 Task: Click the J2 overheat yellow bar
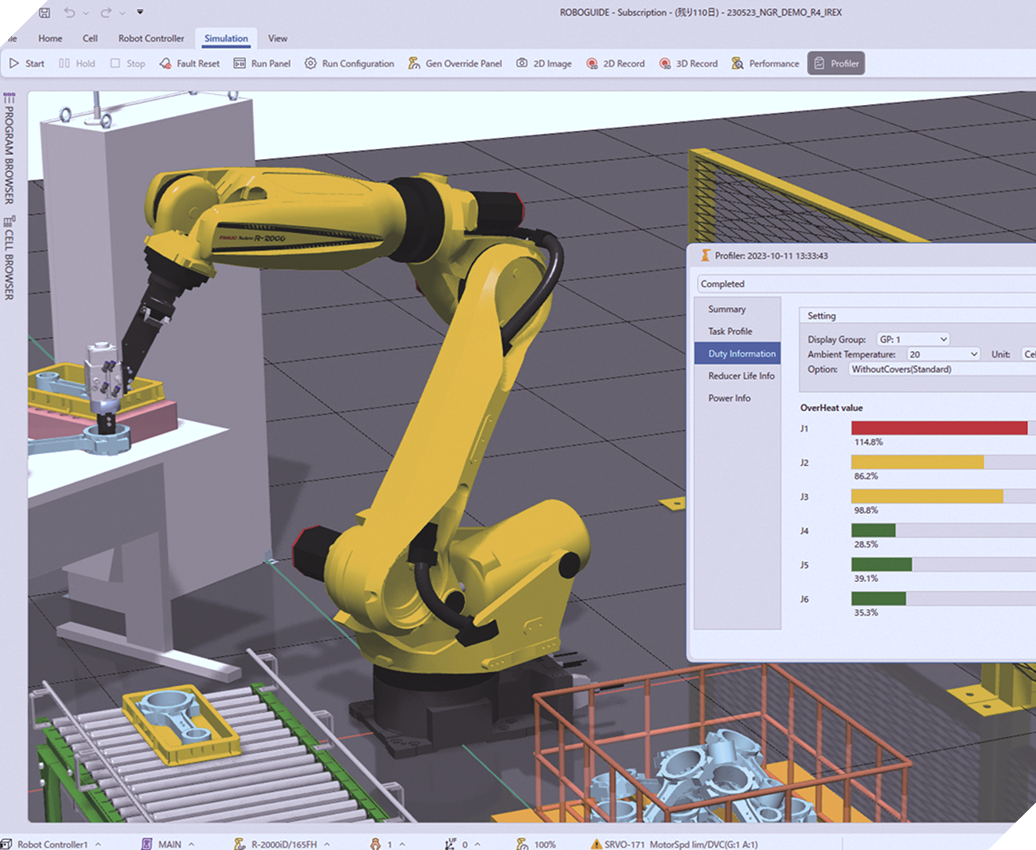coord(917,463)
